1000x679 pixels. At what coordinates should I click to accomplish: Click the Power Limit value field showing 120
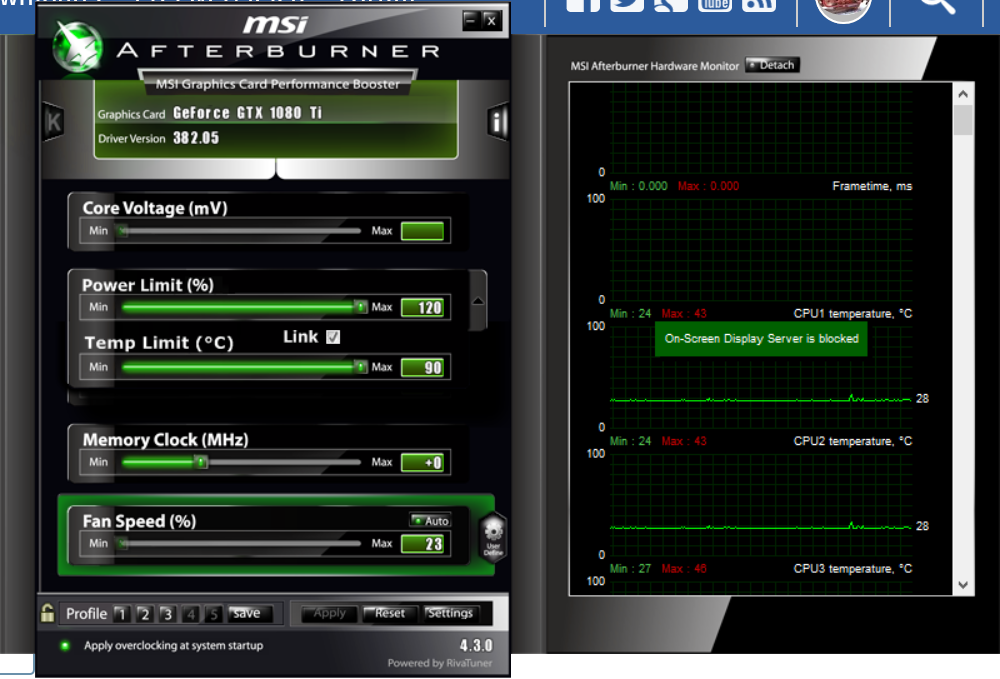422,307
